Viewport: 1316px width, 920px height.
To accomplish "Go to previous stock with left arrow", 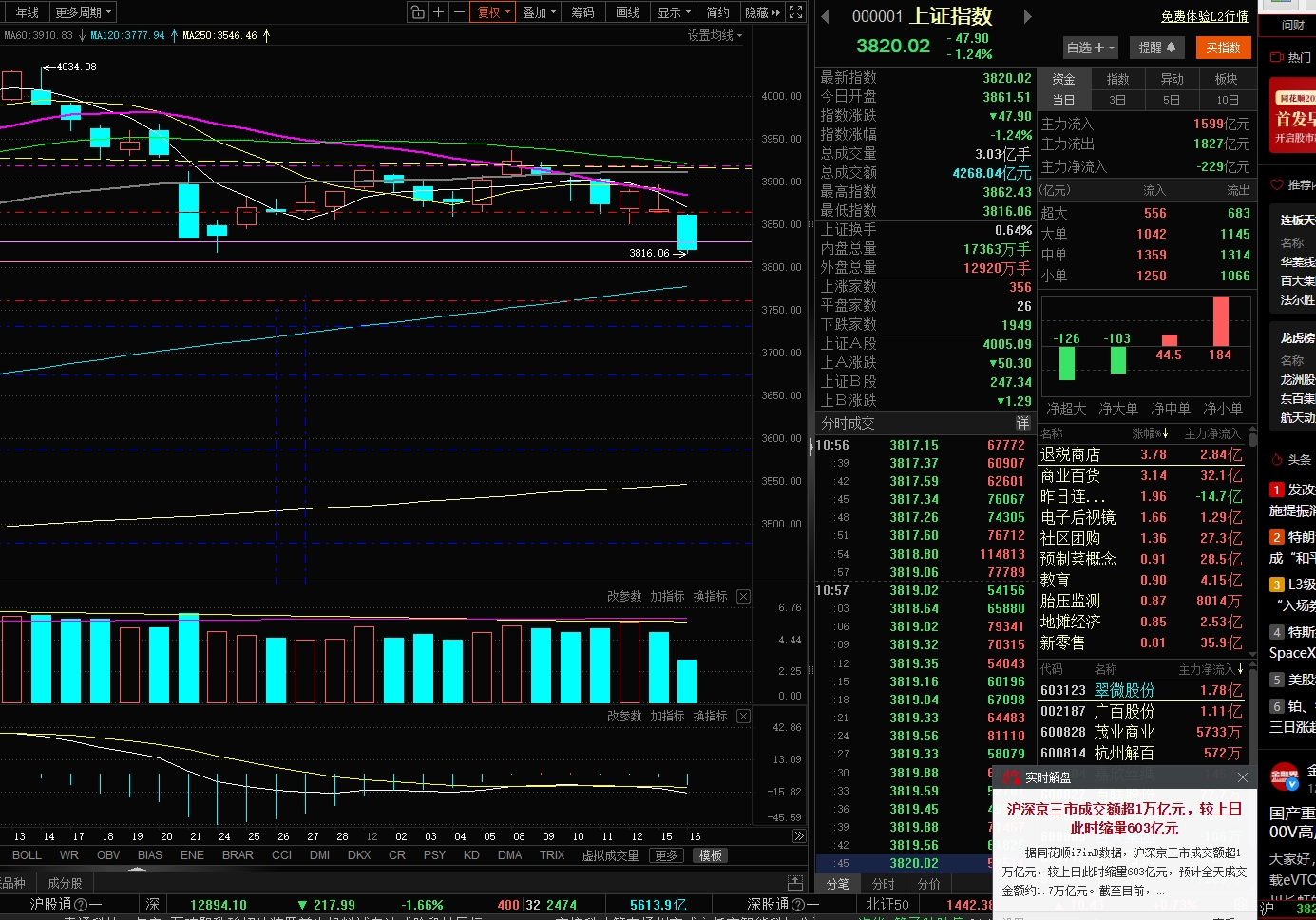I will coord(826,16).
